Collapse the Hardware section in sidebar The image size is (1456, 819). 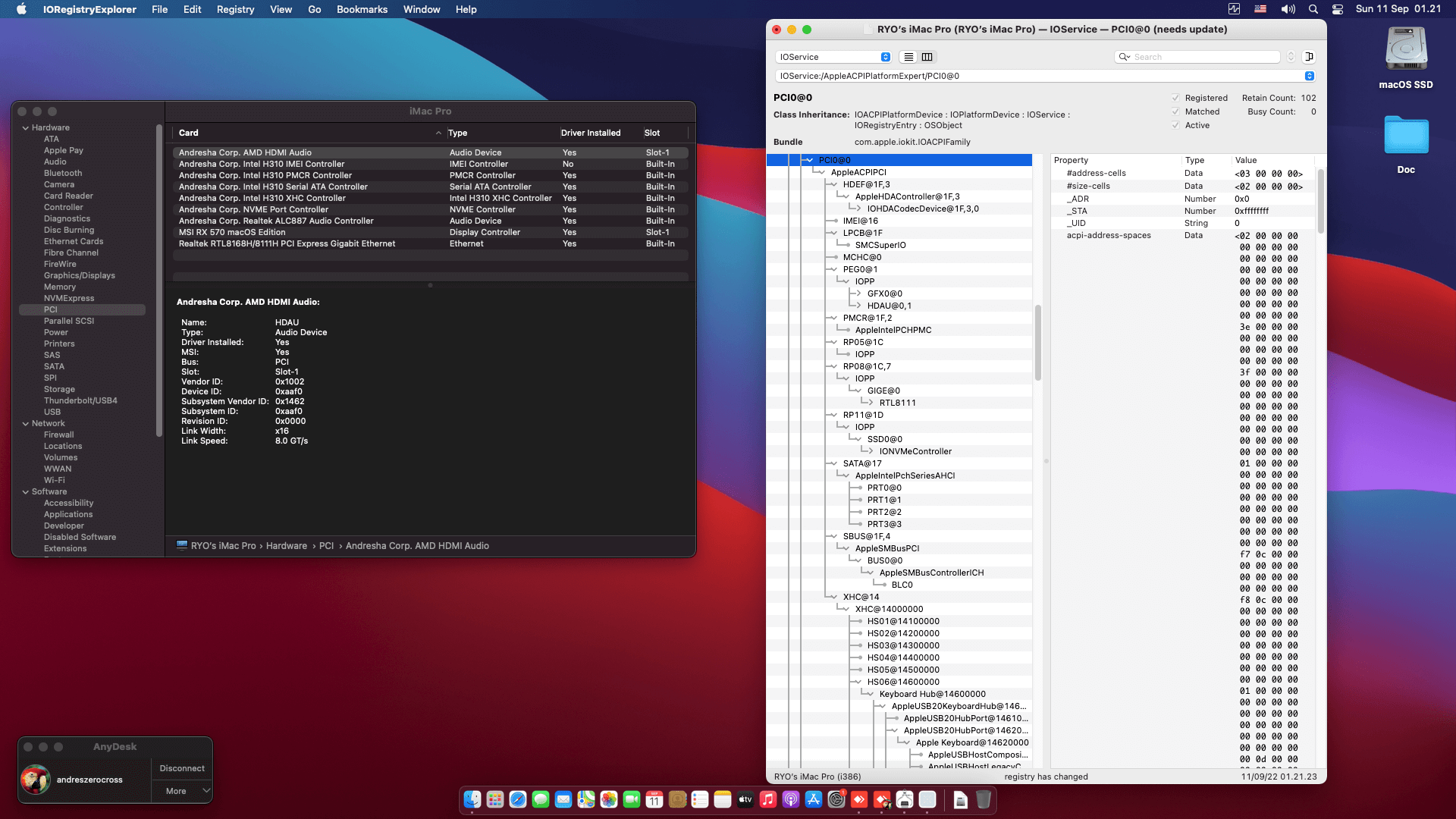click(x=26, y=127)
